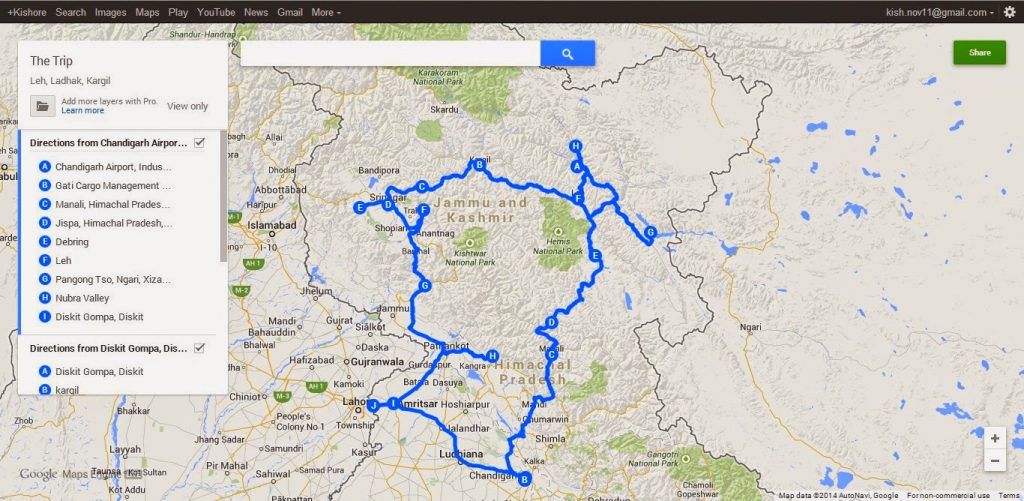The height and width of the screenshot is (501, 1024).
Task: Click the blue search magnifier button
Action: 568,54
